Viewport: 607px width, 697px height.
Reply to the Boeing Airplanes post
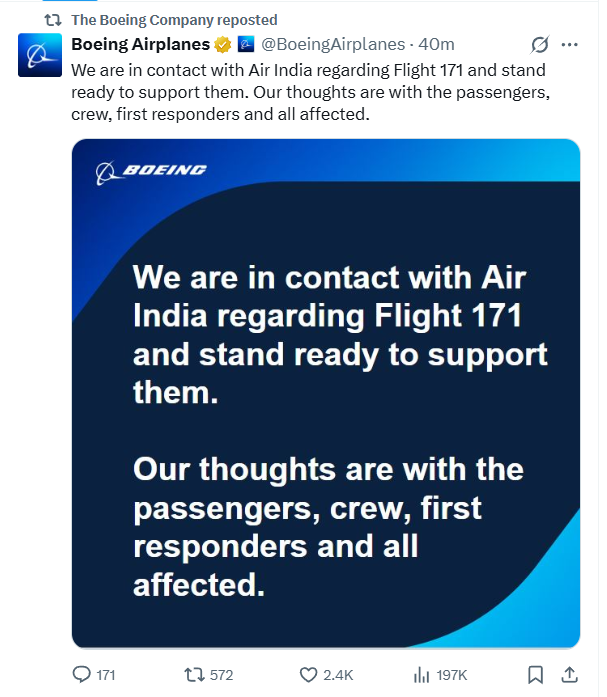pyautogui.click(x=83, y=674)
